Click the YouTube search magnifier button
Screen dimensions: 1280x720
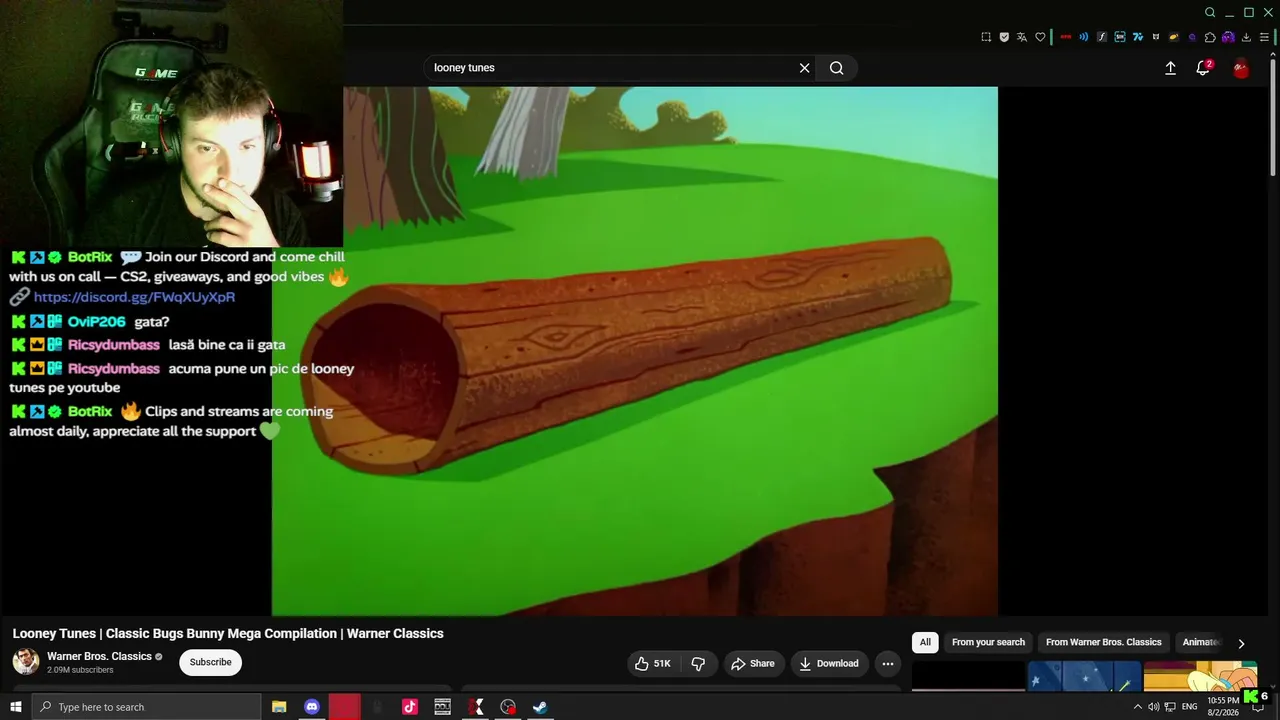pyautogui.click(x=837, y=68)
